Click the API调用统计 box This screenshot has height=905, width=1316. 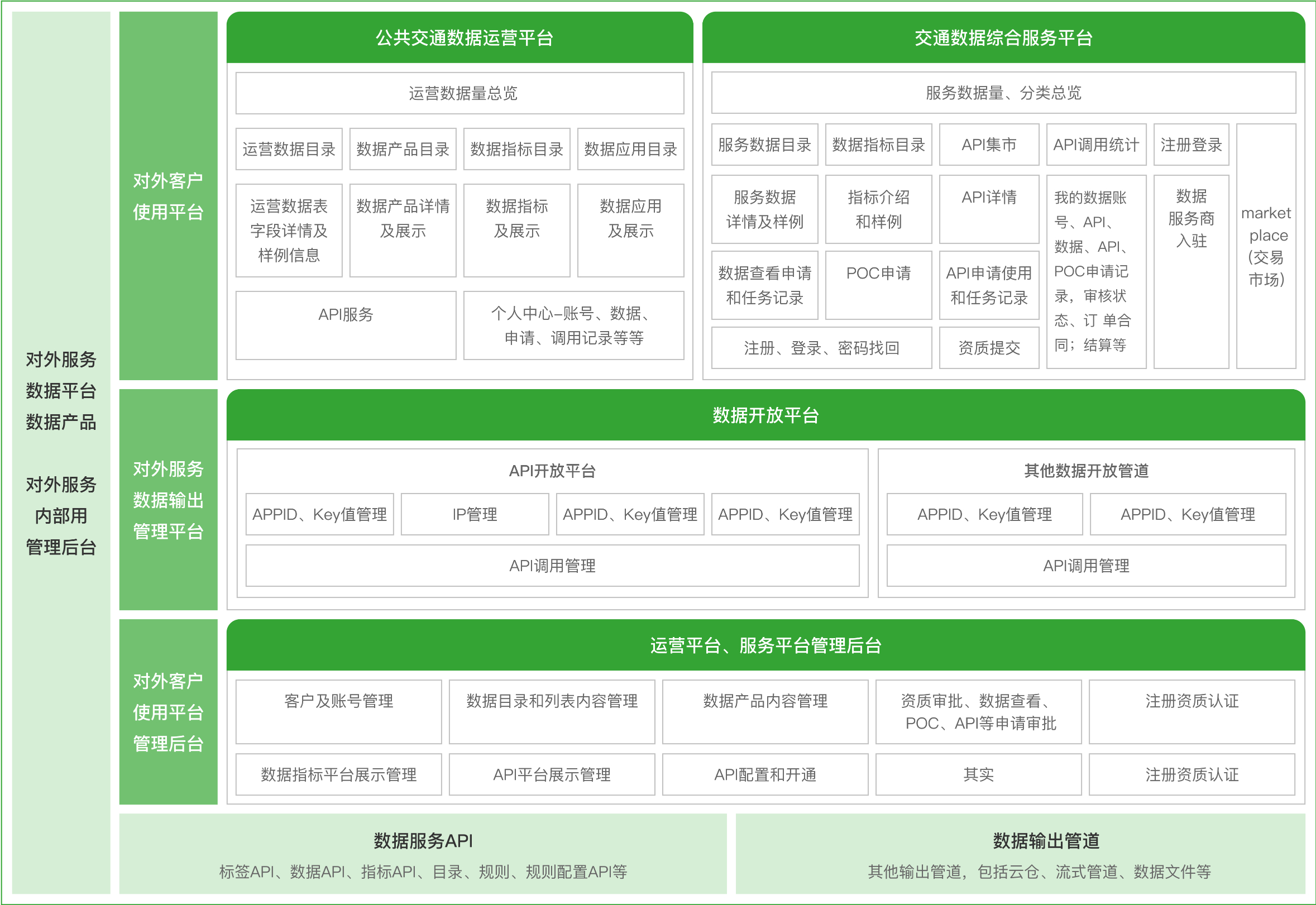[1096, 145]
